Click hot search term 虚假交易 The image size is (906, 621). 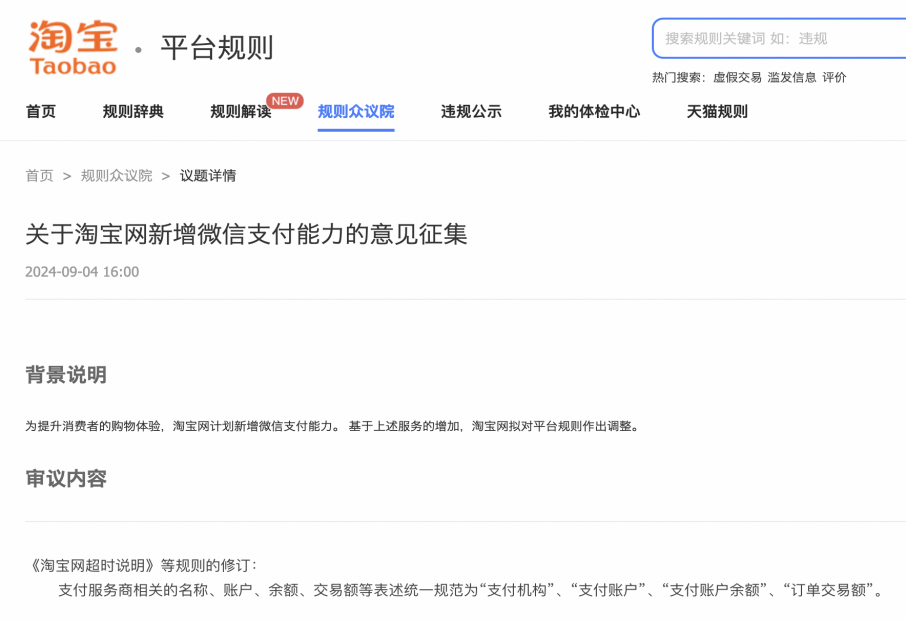coord(737,77)
